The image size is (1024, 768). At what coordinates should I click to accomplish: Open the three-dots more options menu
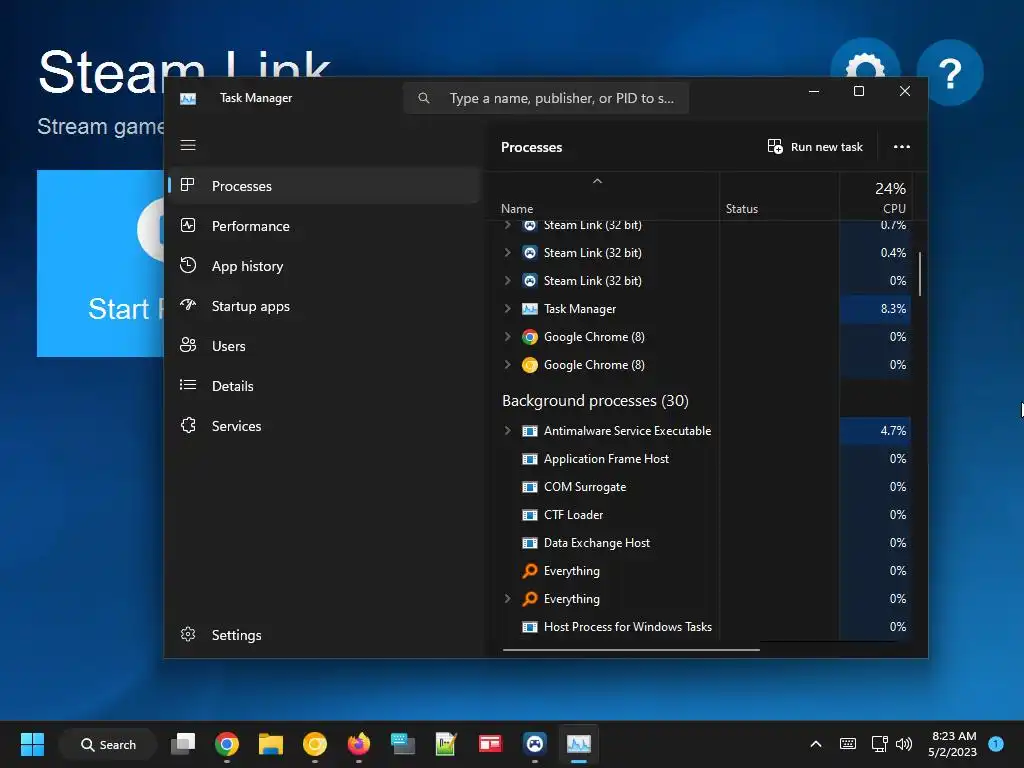[x=901, y=147]
